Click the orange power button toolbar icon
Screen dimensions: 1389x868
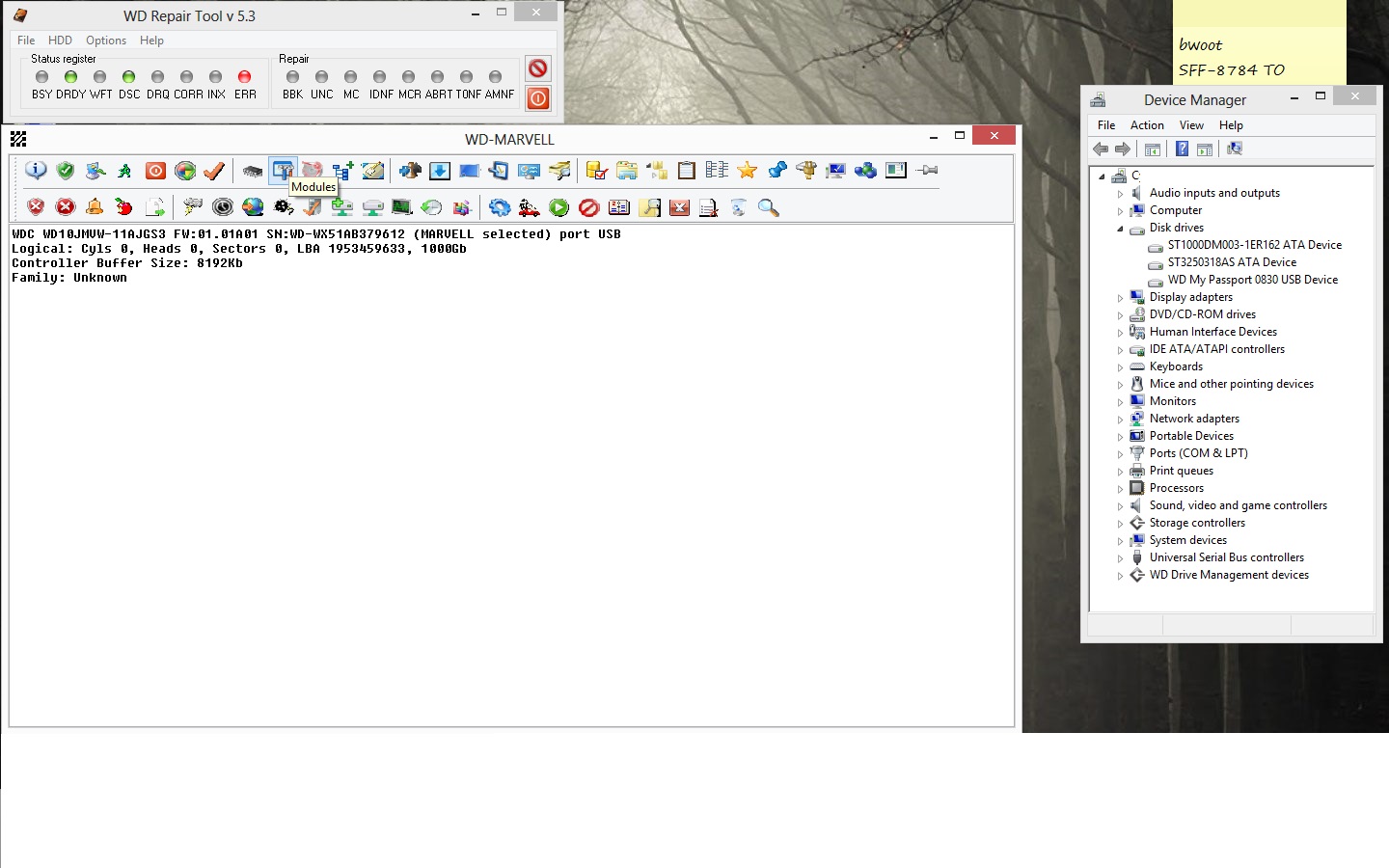click(155, 171)
